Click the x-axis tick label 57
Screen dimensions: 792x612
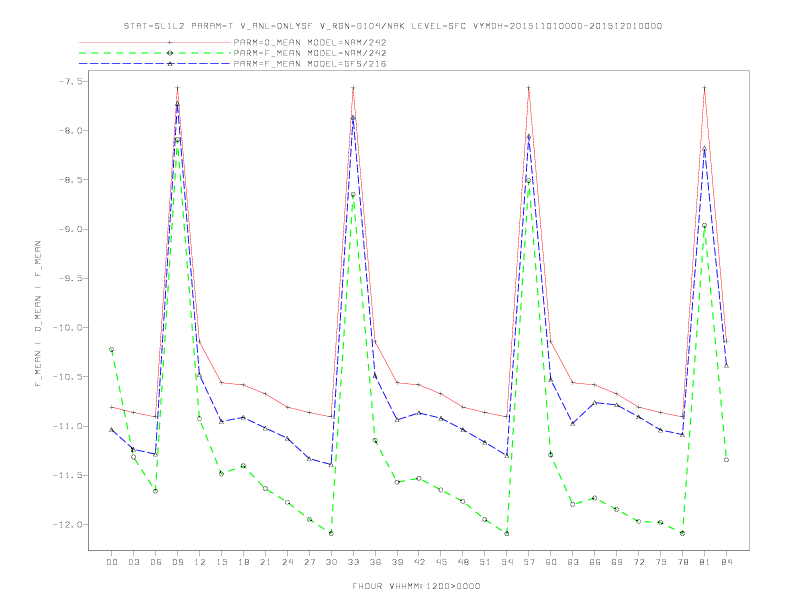coord(529,562)
